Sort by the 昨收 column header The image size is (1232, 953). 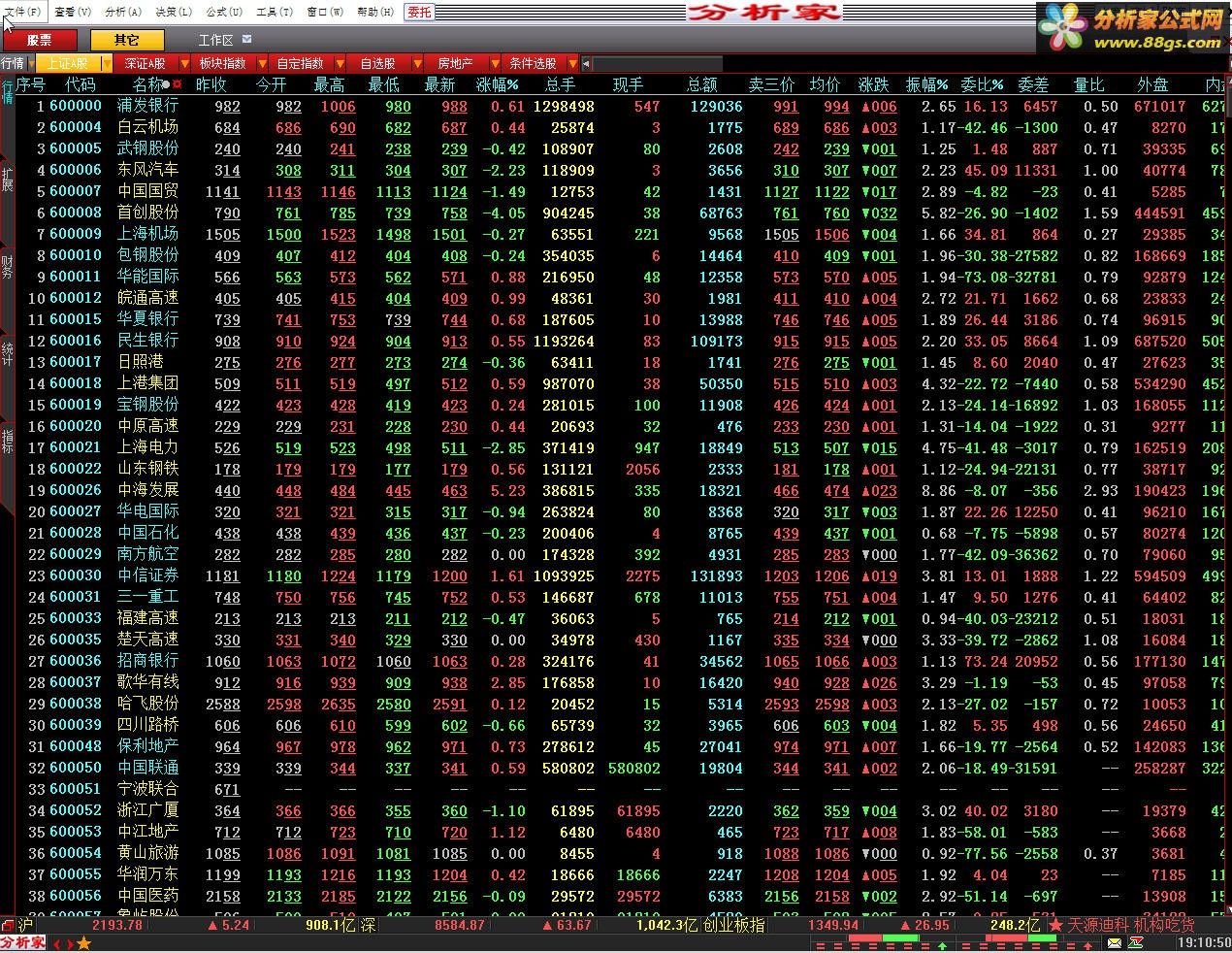tap(211, 85)
